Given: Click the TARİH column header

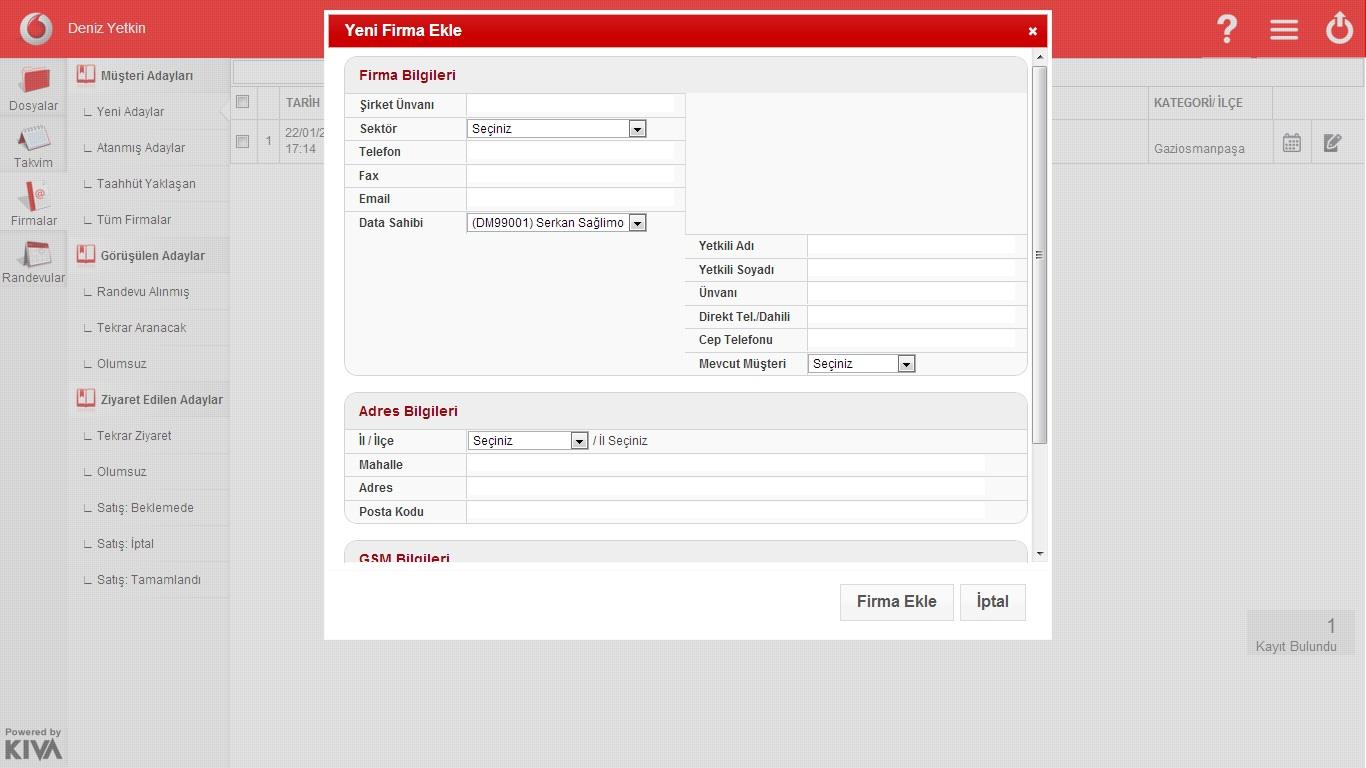Looking at the screenshot, I should tap(303, 102).
